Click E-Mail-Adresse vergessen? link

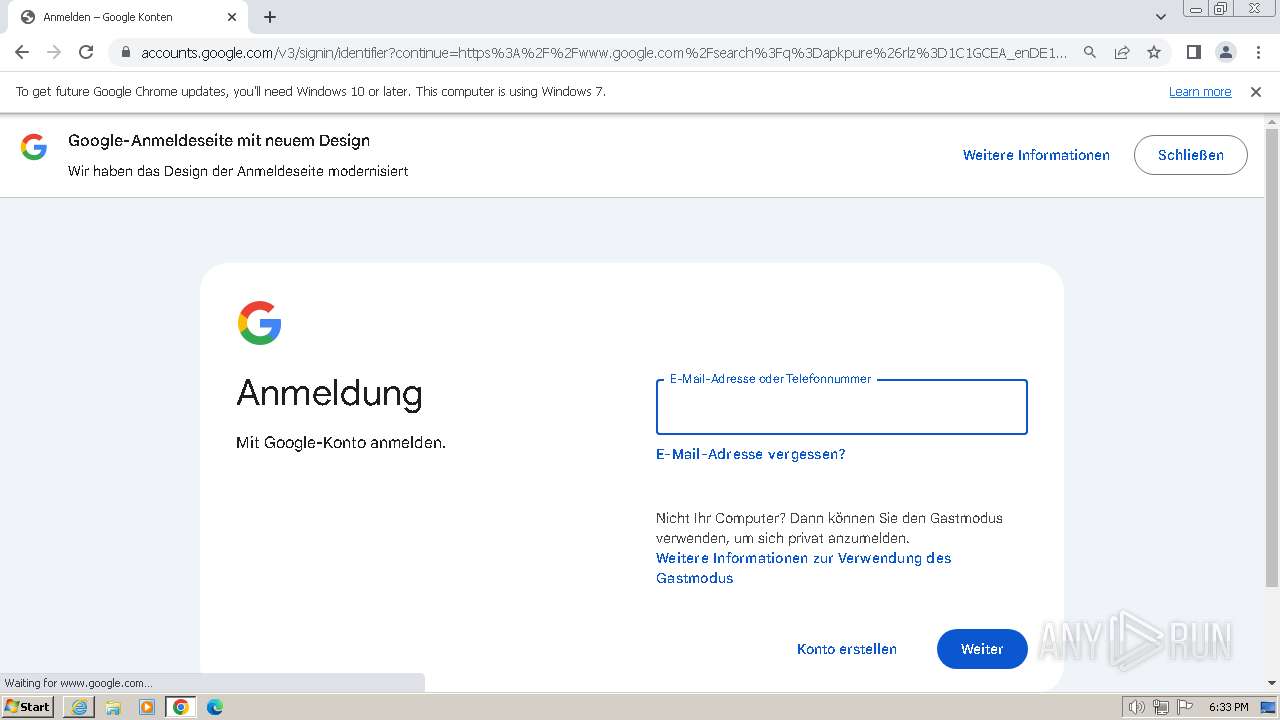(750, 454)
